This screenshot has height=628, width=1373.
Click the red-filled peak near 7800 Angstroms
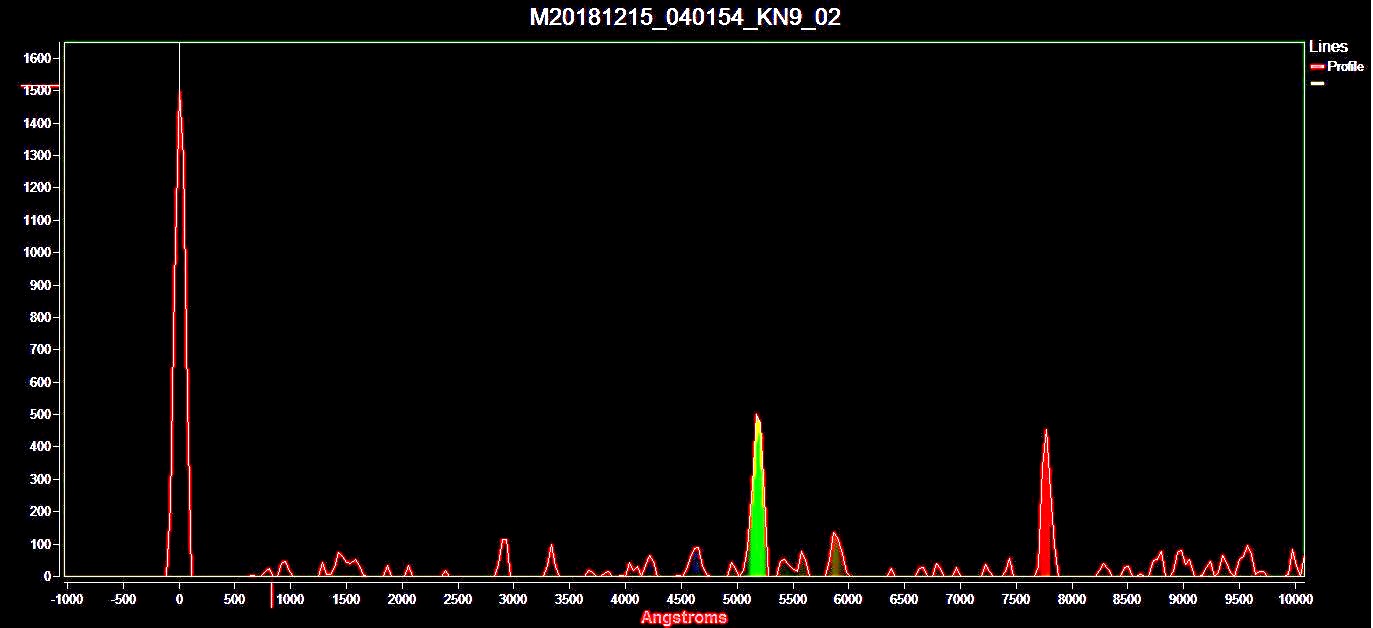click(x=1046, y=520)
